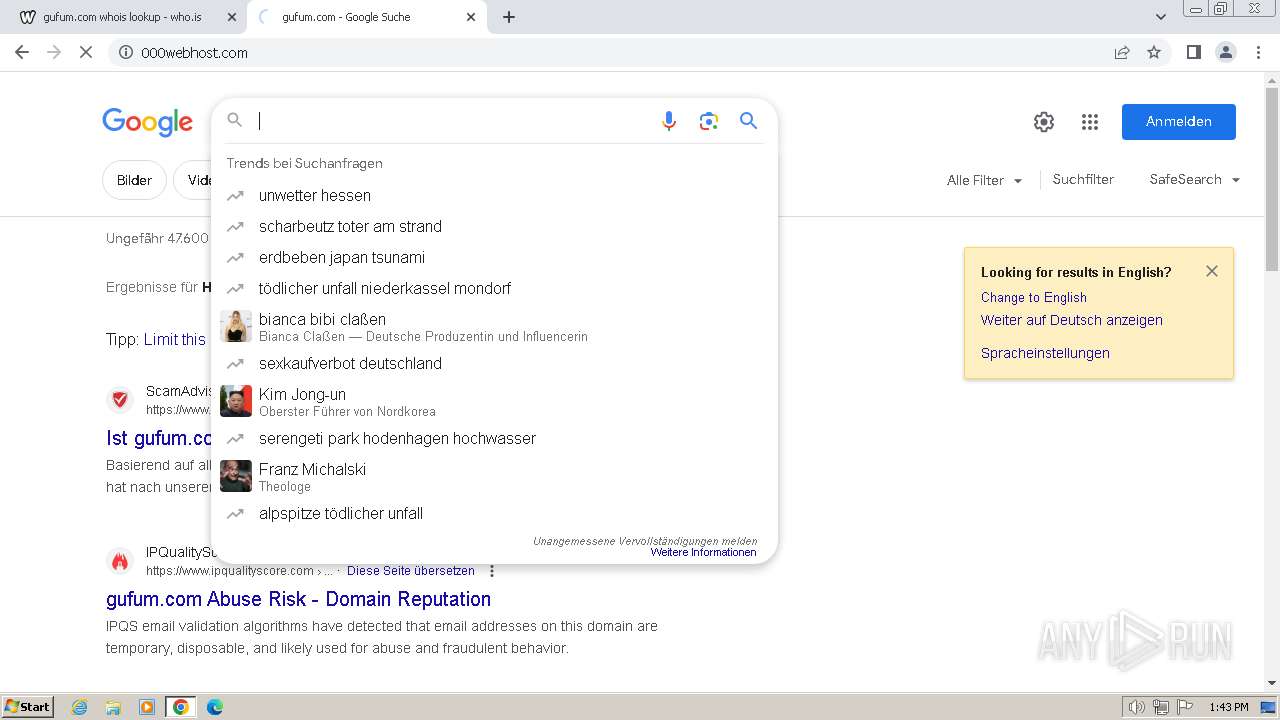Click the Google logo
Viewport: 1280px width, 720px height.
(147, 122)
